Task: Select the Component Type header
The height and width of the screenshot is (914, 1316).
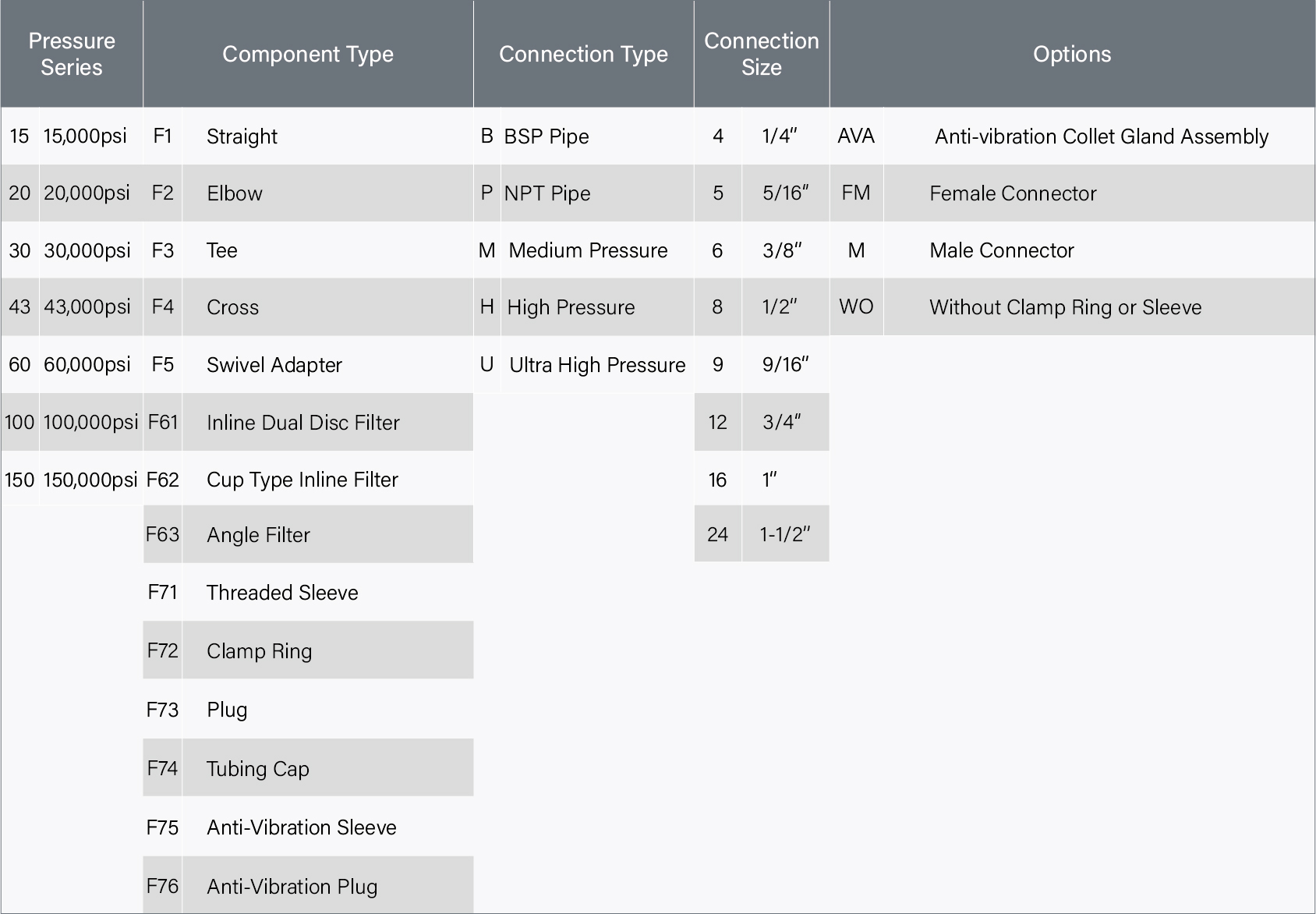Action: click(x=308, y=54)
